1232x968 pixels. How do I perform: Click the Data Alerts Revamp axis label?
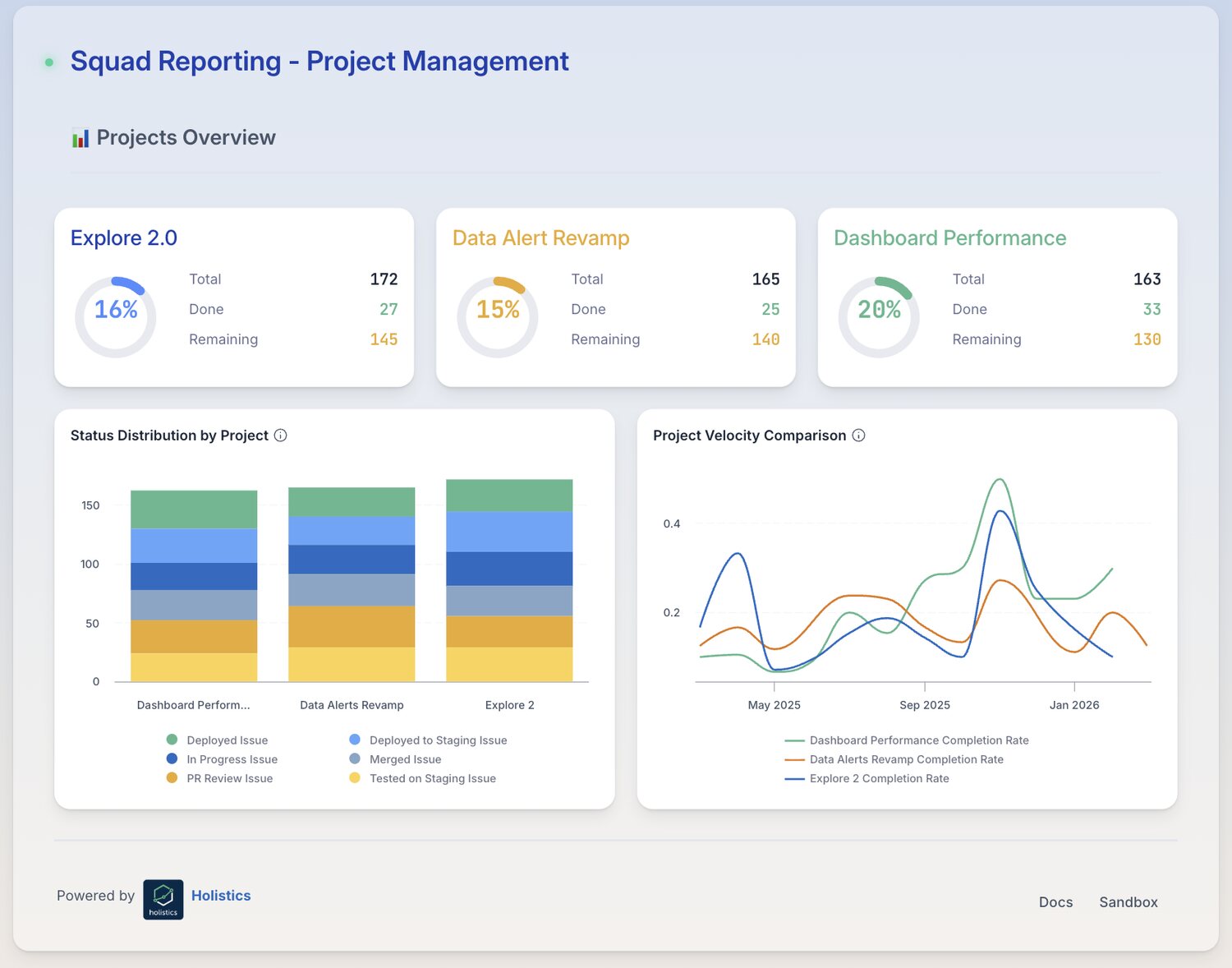click(x=352, y=705)
